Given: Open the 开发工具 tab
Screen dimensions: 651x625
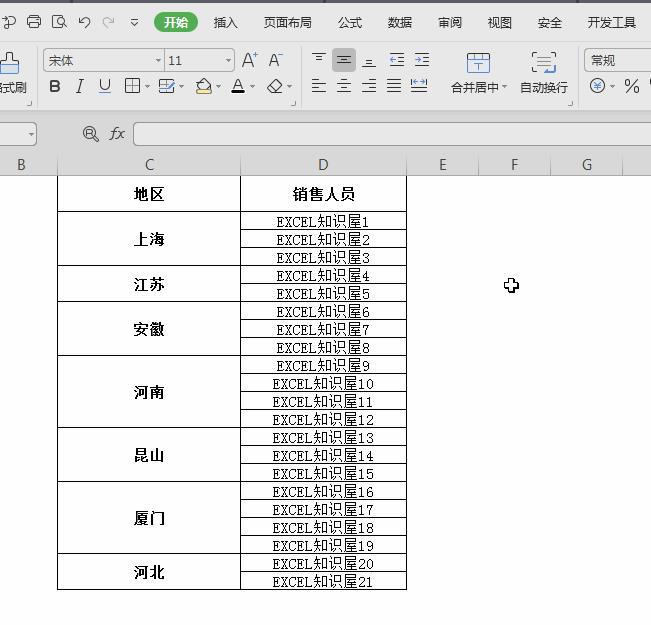Looking at the screenshot, I should pos(612,22).
